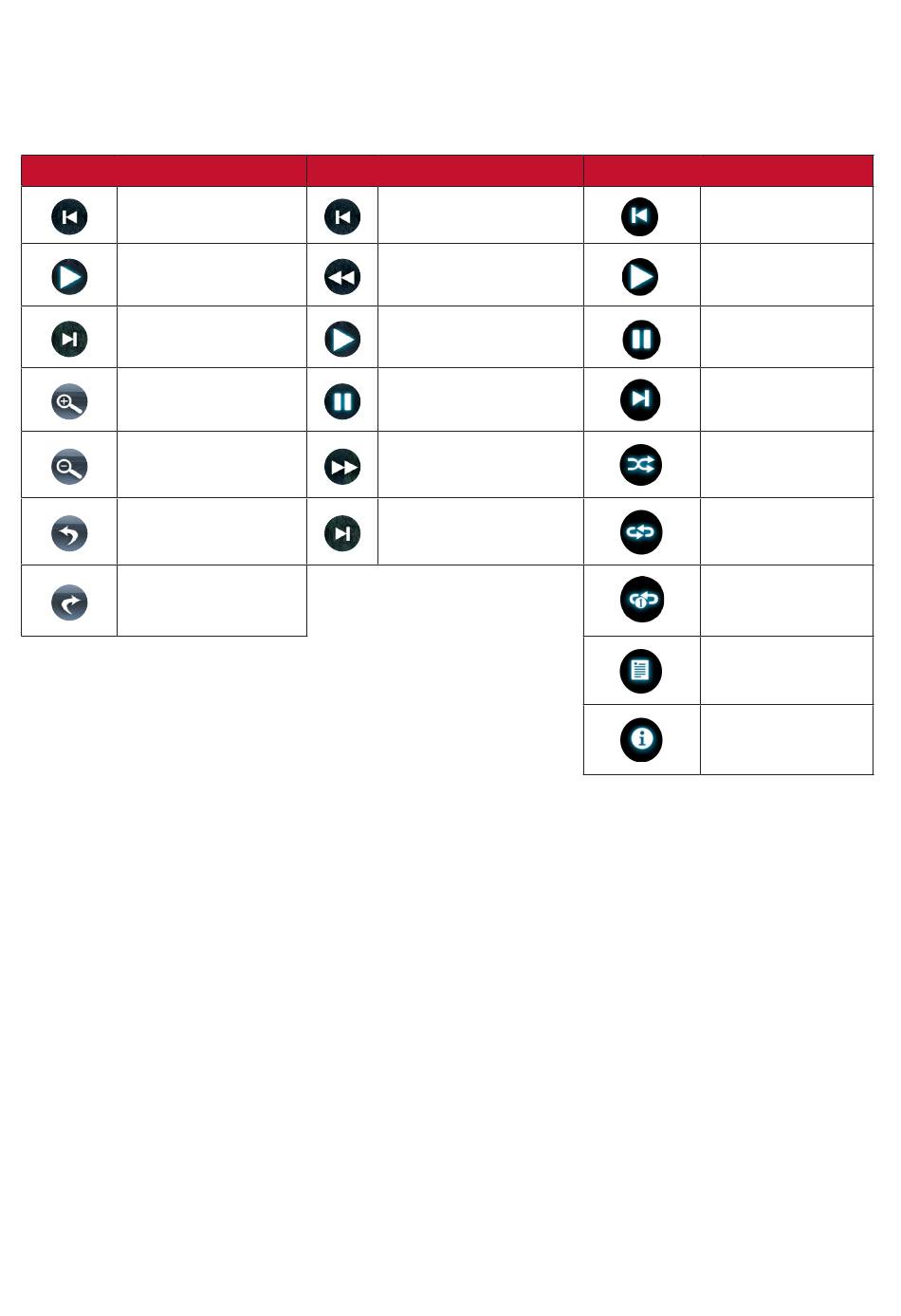Click the zoom in magnifier icon
Viewport: 901px width, 1316px height.
click(69, 401)
